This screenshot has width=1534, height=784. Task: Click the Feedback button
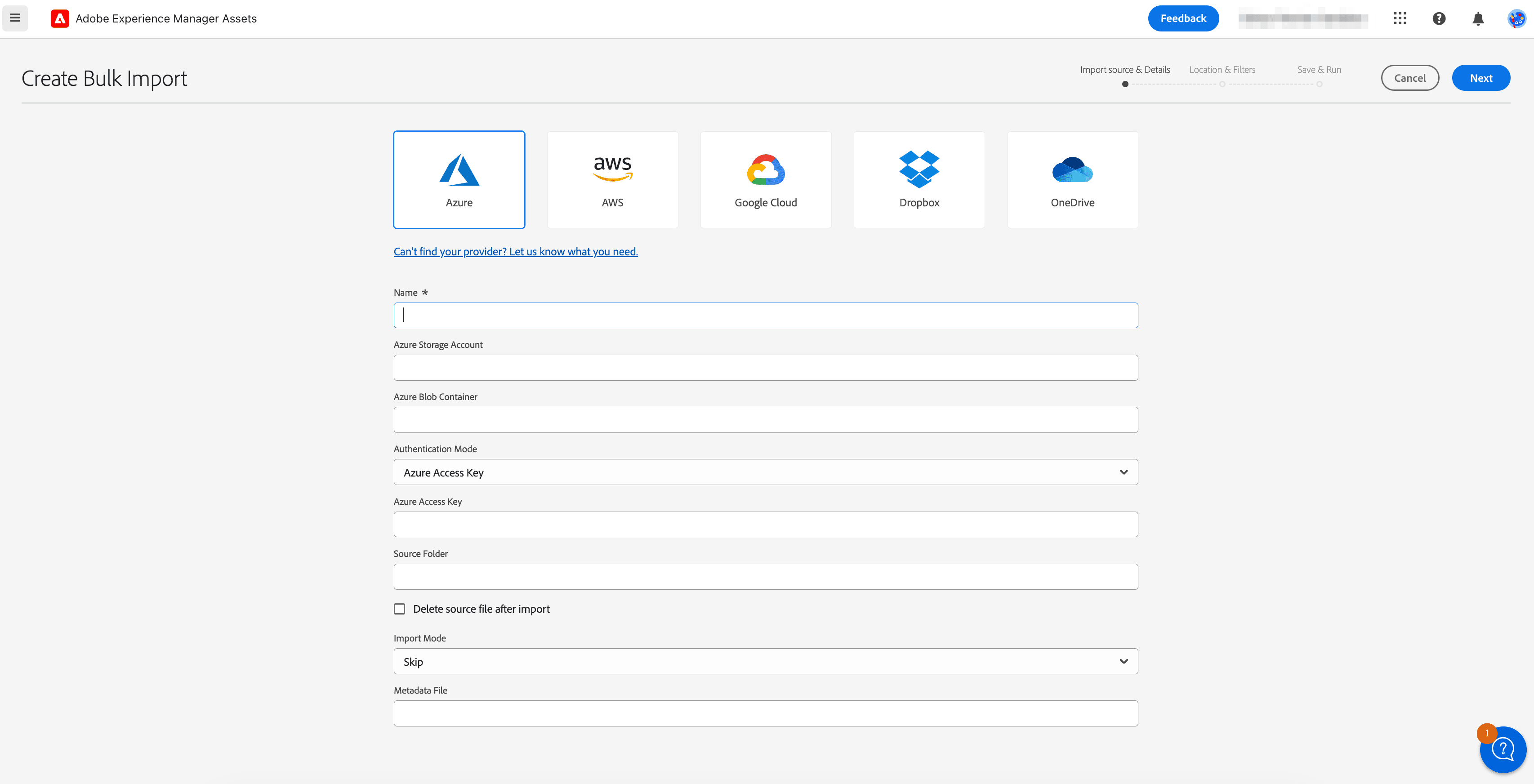(x=1183, y=18)
